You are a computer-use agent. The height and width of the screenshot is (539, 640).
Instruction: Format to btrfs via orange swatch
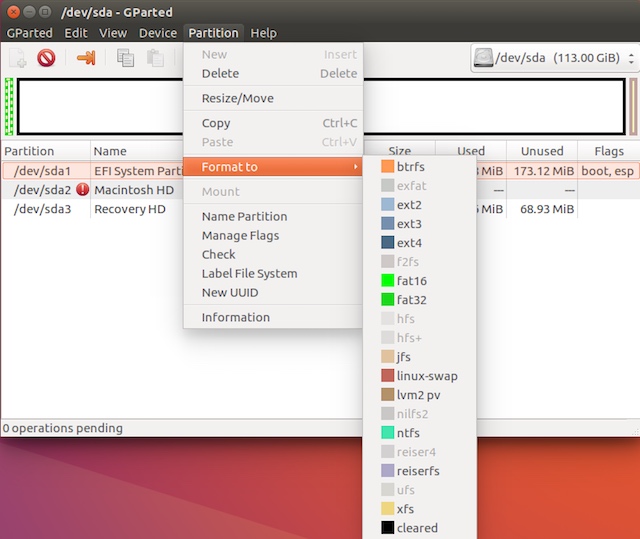point(387,166)
